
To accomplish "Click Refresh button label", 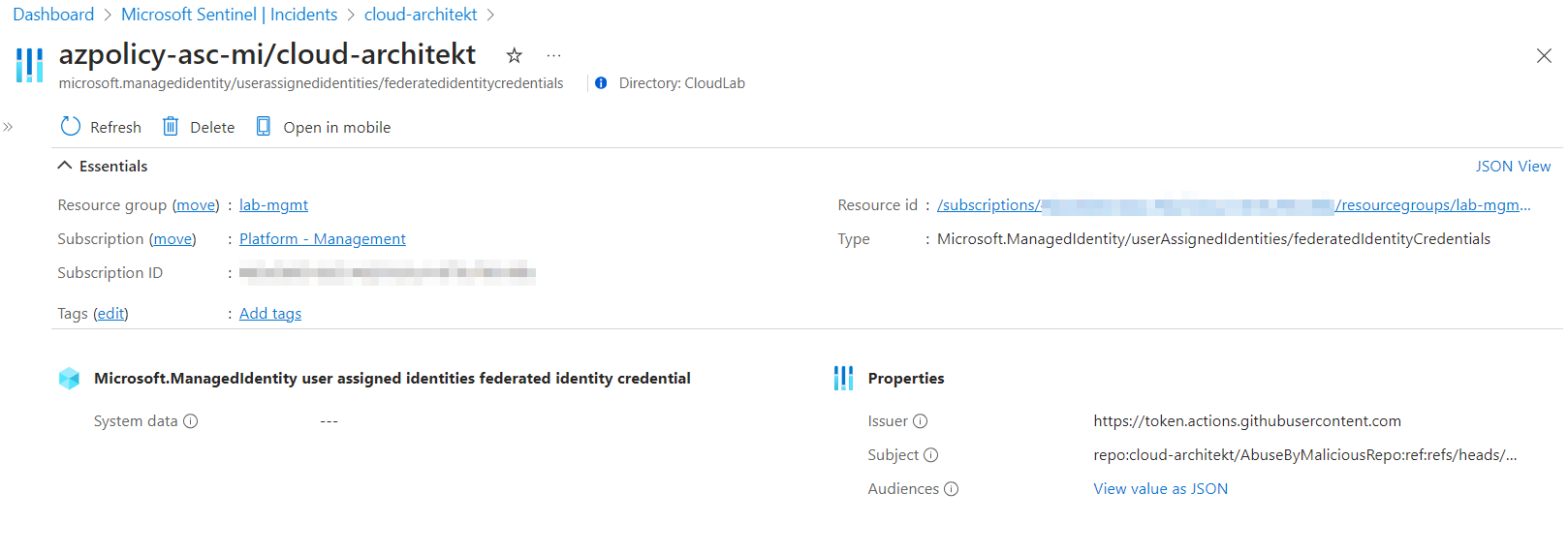I will coord(115,128).
